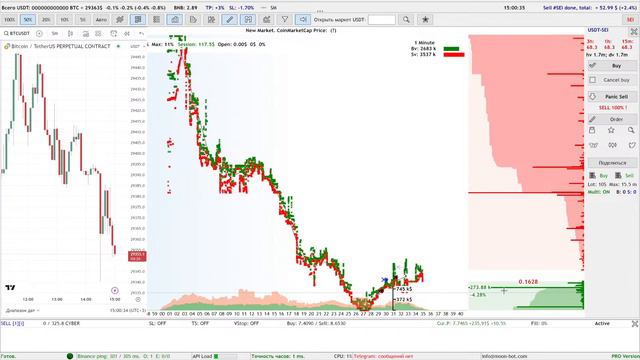This screenshot has height=360, width=640.
Task: Tick the Cancel buy checkbox
Action: (593, 80)
